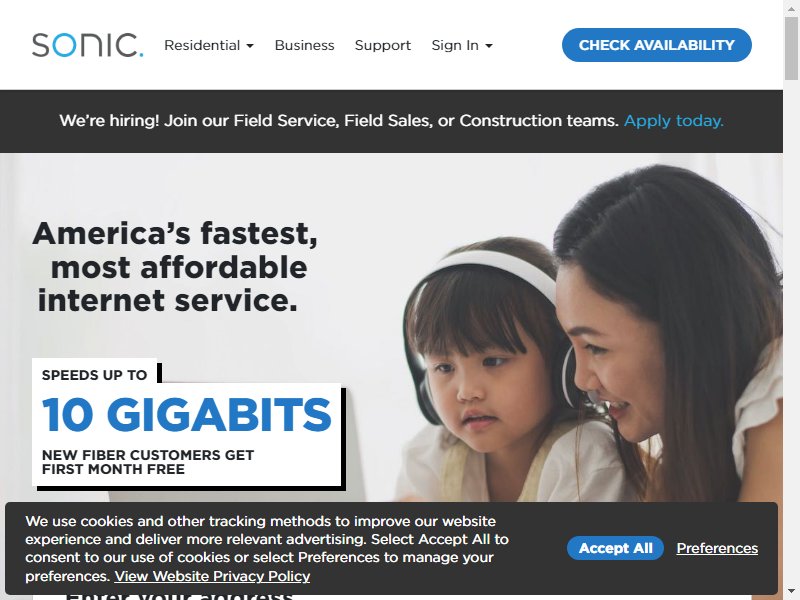Click the 10 Gigabits promo banner
This screenshot has width=800, height=600.
(x=187, y=423)
